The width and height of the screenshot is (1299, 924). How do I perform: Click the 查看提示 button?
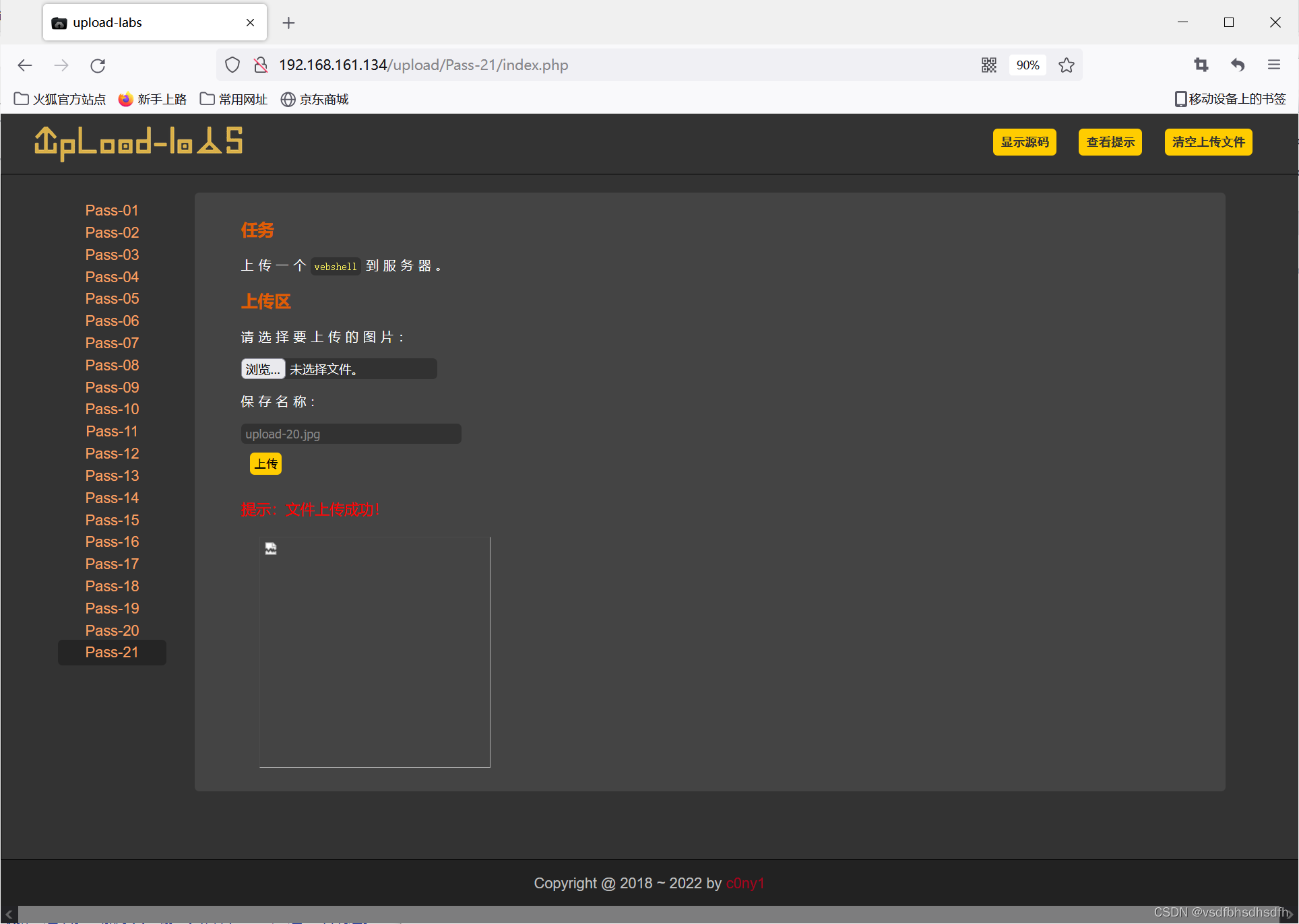1110,142
